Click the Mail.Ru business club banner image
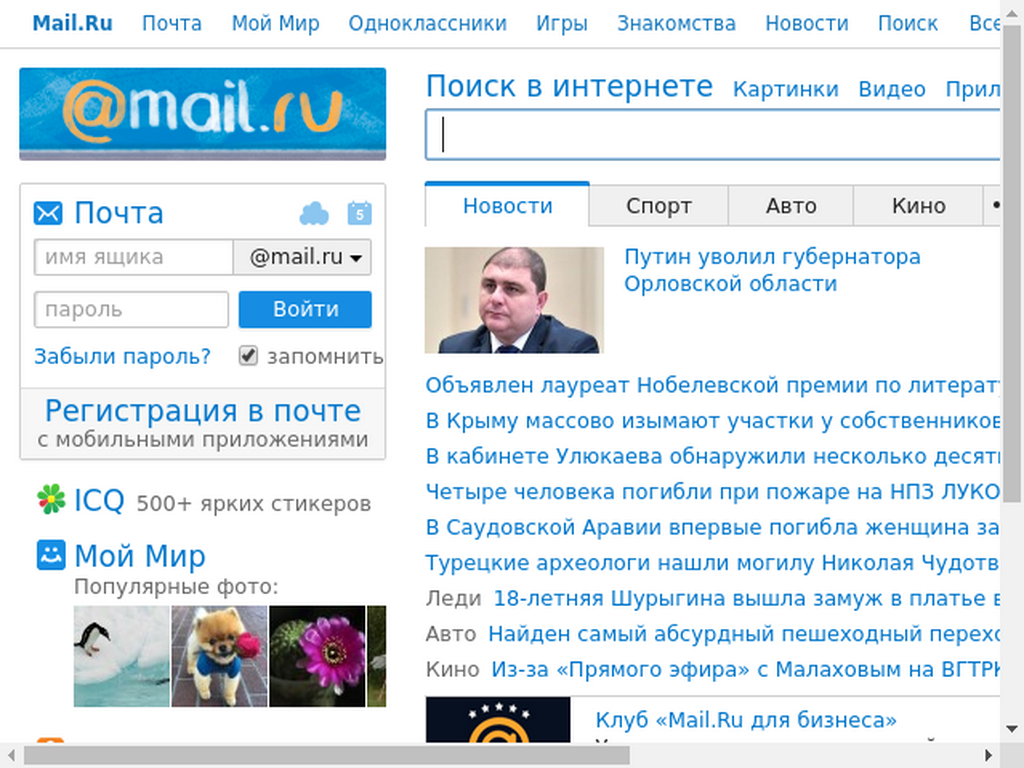 click(x=498, y=720)
